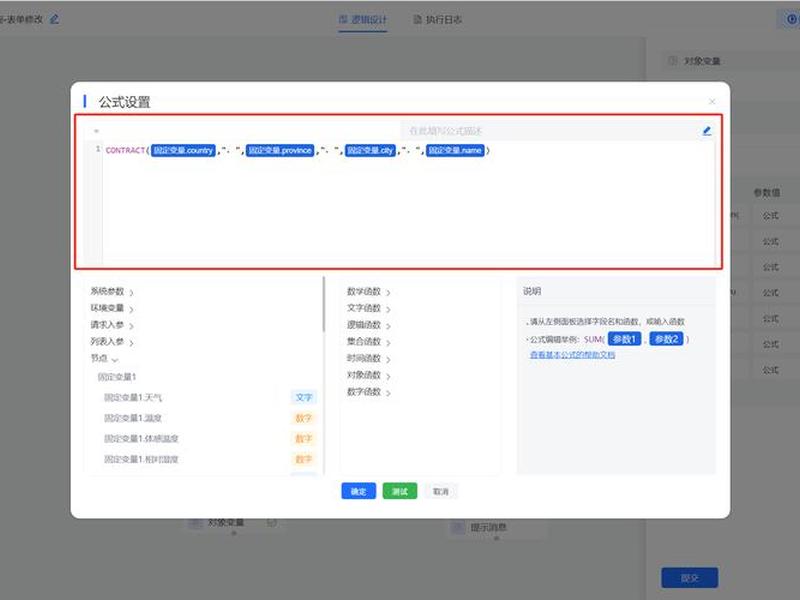Switch to the 逻辑设计 tab
This screenshot has height=600, width=800.
click(363, 20)
